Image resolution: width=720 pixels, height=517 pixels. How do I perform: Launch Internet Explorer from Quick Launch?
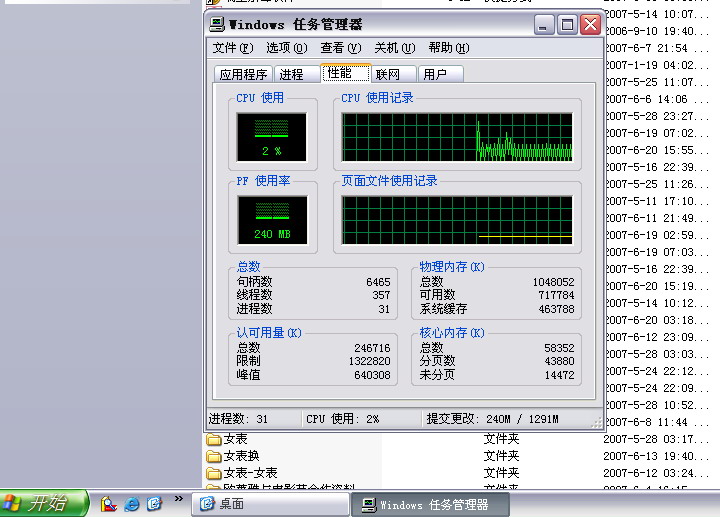tap(131, 504)
